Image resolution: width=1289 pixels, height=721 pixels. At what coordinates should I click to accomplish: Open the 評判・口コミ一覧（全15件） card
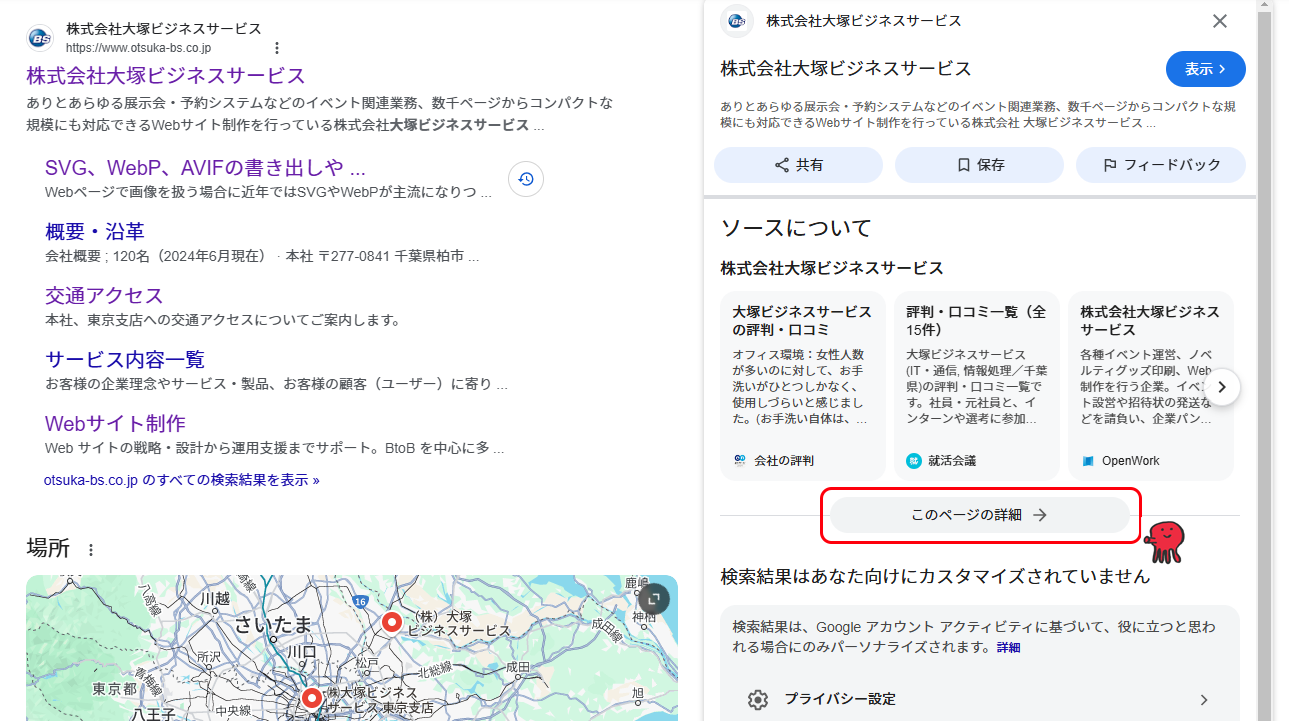[977, 386]
